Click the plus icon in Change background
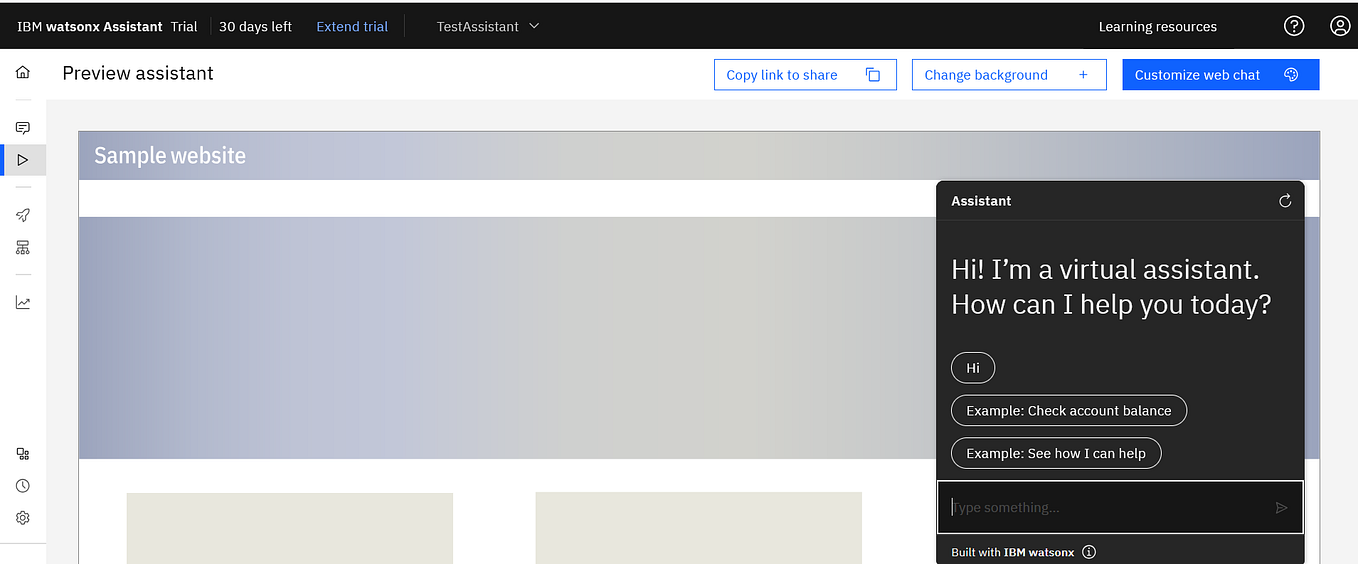The image size is (1358, 564). coord(1083,75)
